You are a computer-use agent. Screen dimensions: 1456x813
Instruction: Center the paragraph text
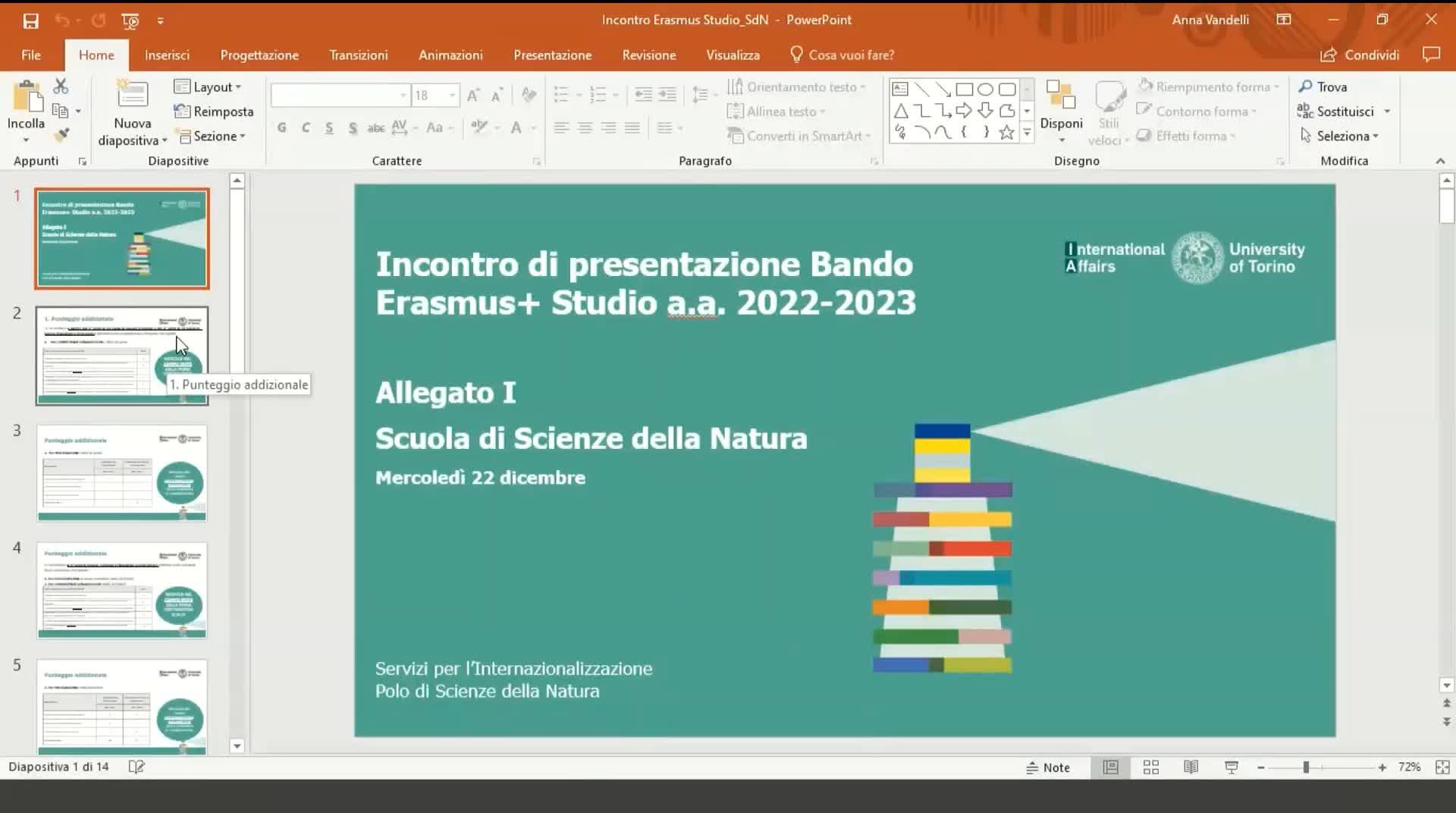point(585,127)
